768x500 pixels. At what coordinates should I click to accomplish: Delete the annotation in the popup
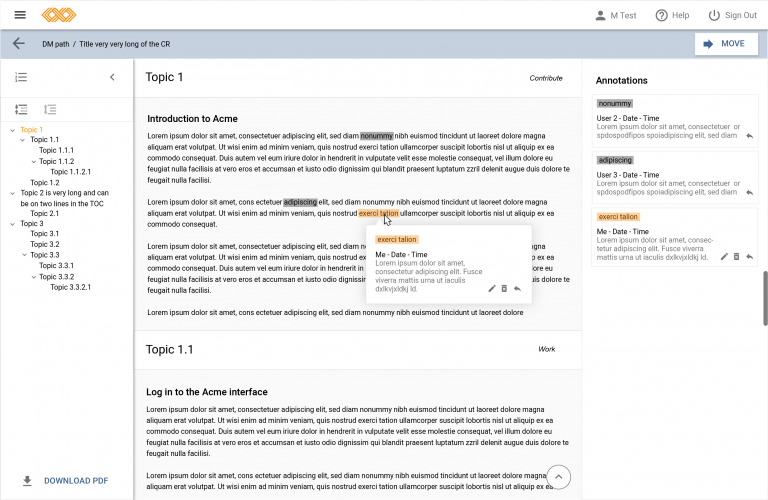coord(504,288)
